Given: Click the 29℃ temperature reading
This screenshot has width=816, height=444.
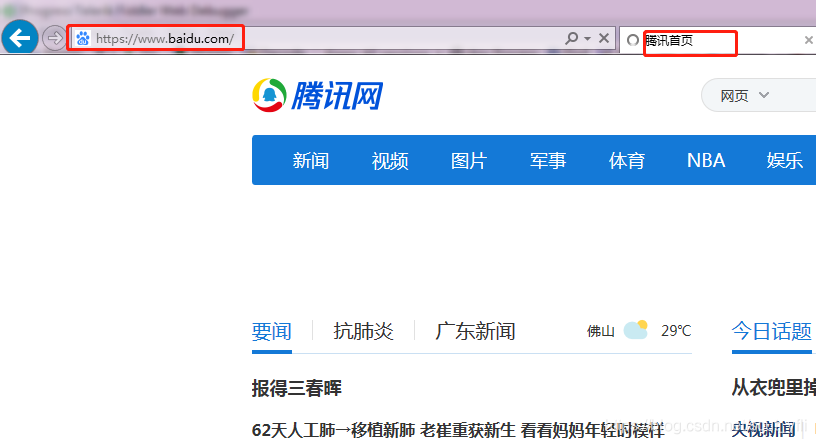Looking at the screenshot, I should pos(676,331).
